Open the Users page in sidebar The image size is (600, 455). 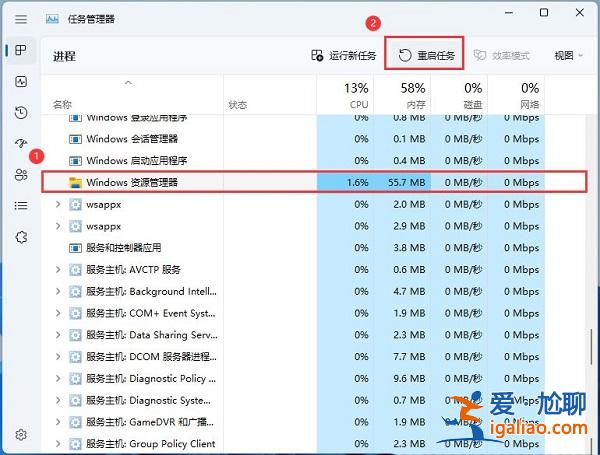click(21, 175)
